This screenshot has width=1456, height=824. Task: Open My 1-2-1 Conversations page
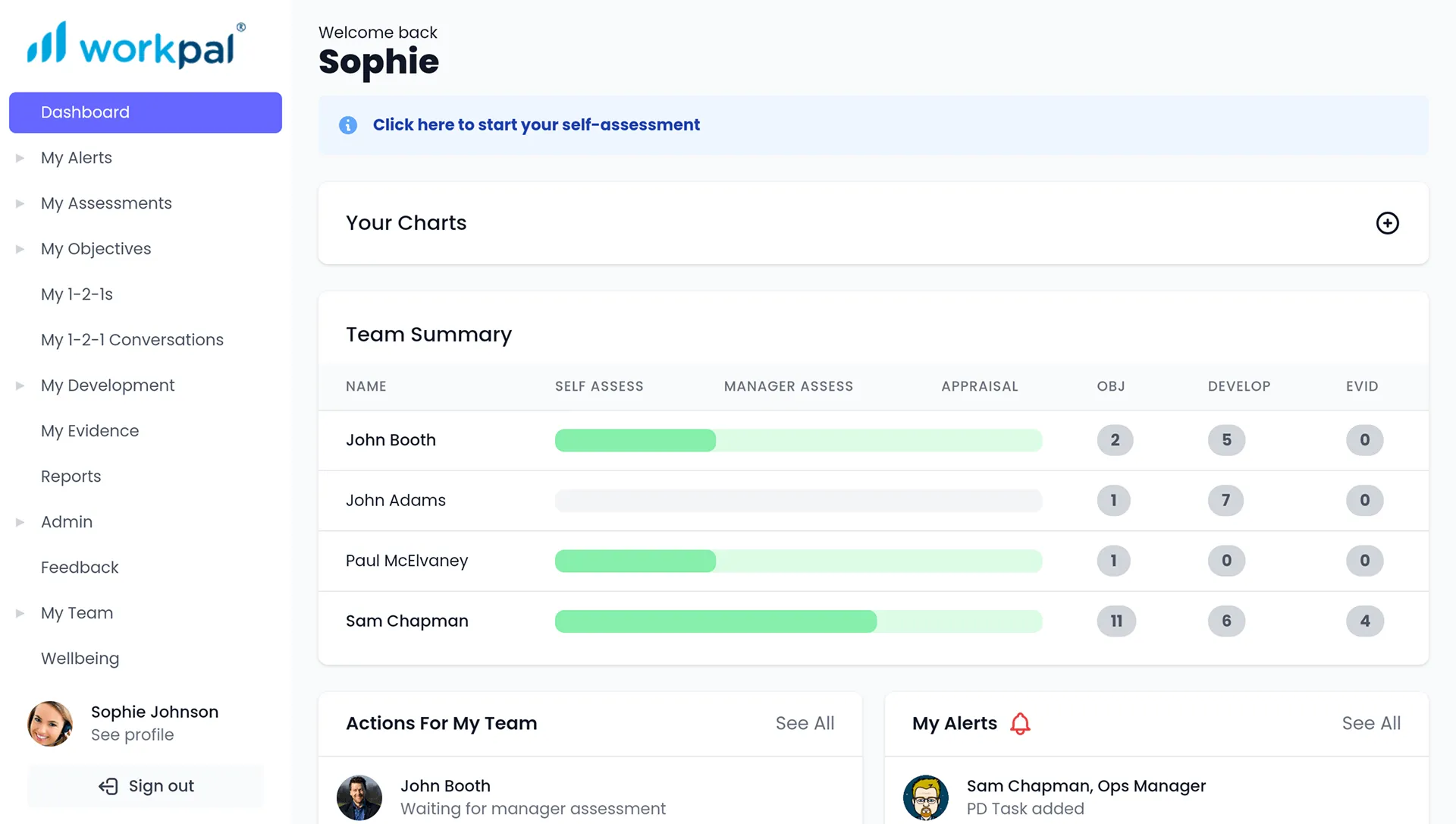pyautogui.click(x=132, y=340)
